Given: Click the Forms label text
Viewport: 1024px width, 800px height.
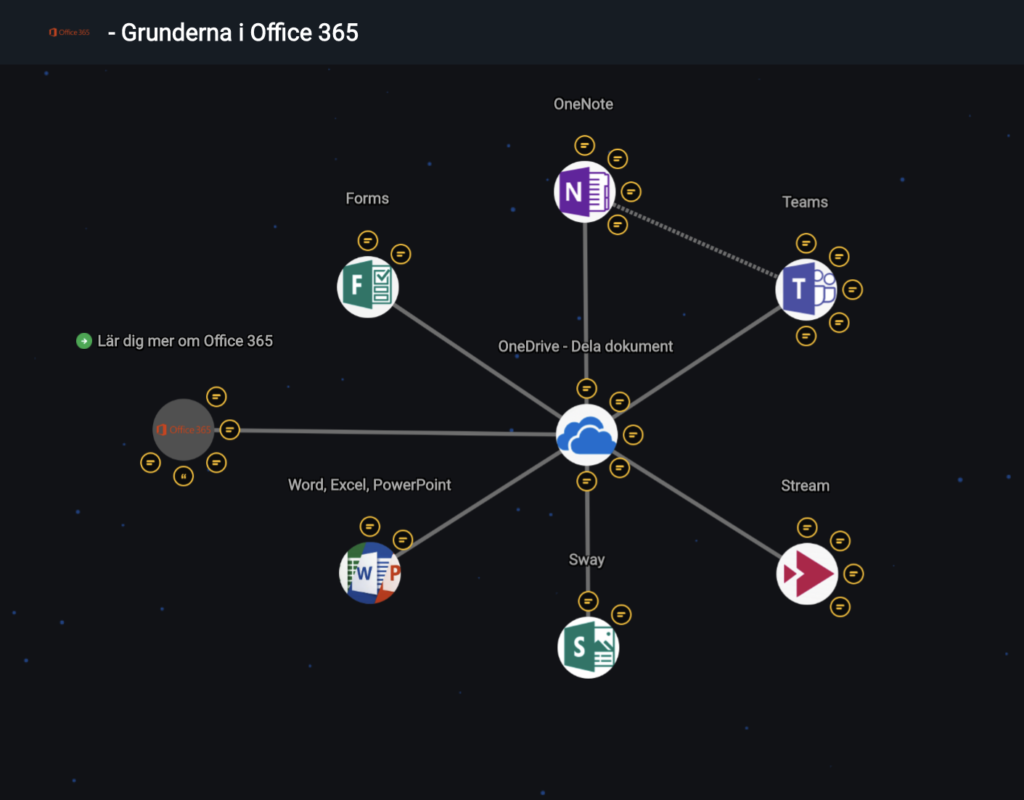Looking at the screenshot, I should click(x=367, y=199).
